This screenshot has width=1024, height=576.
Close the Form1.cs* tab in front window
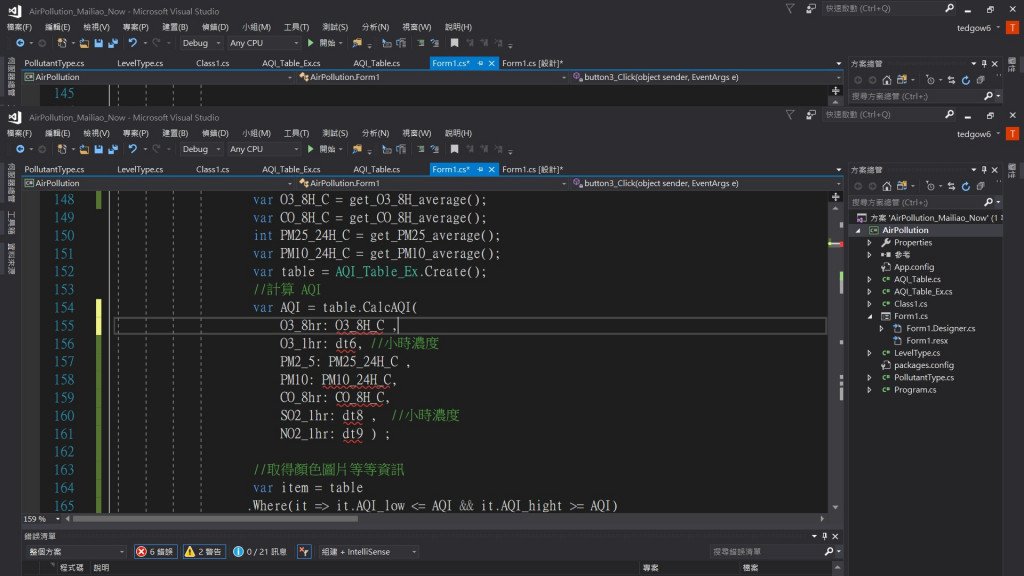(x=492, y=169)
